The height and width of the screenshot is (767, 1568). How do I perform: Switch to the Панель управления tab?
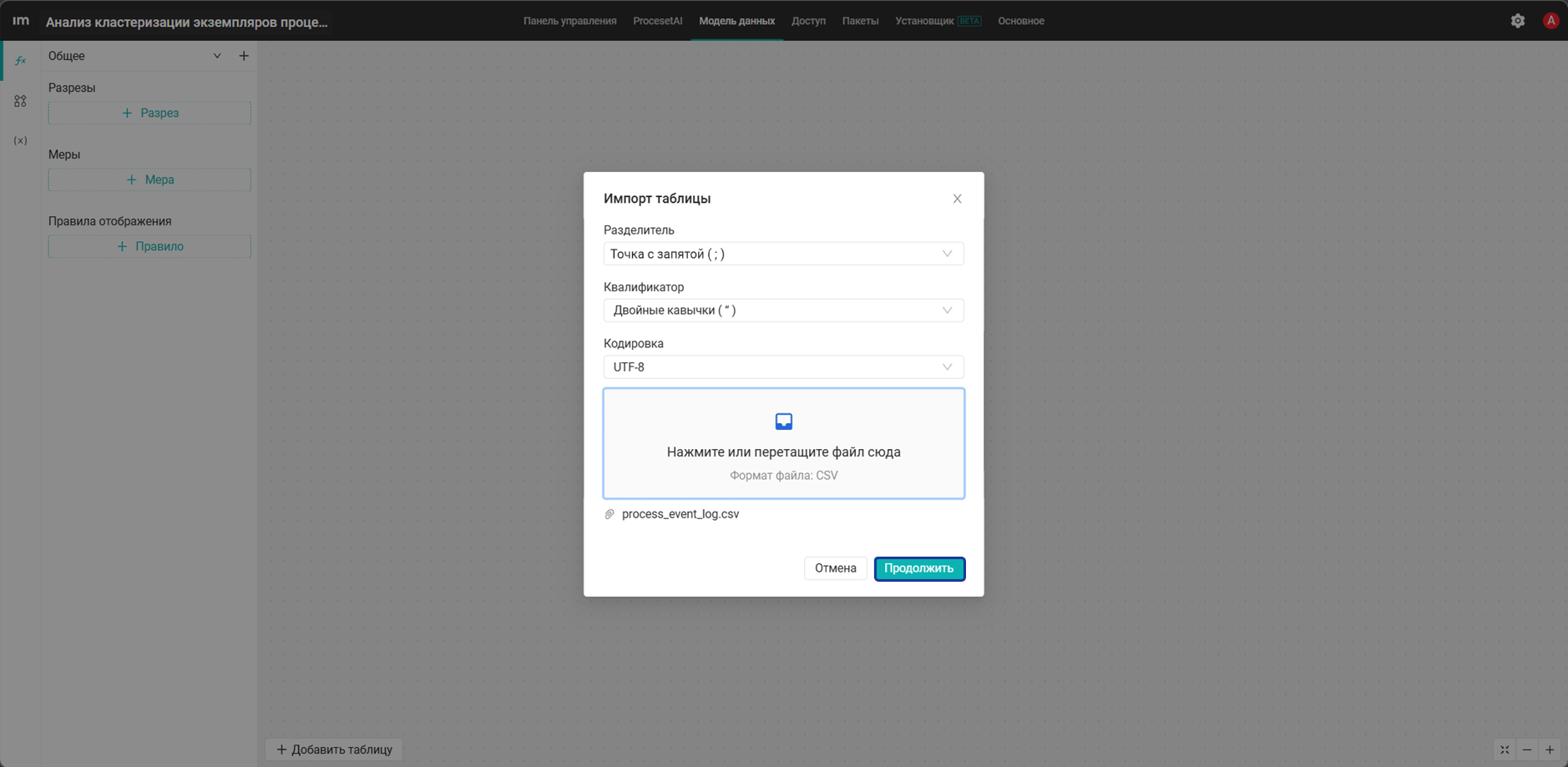(x=570, y=21)
